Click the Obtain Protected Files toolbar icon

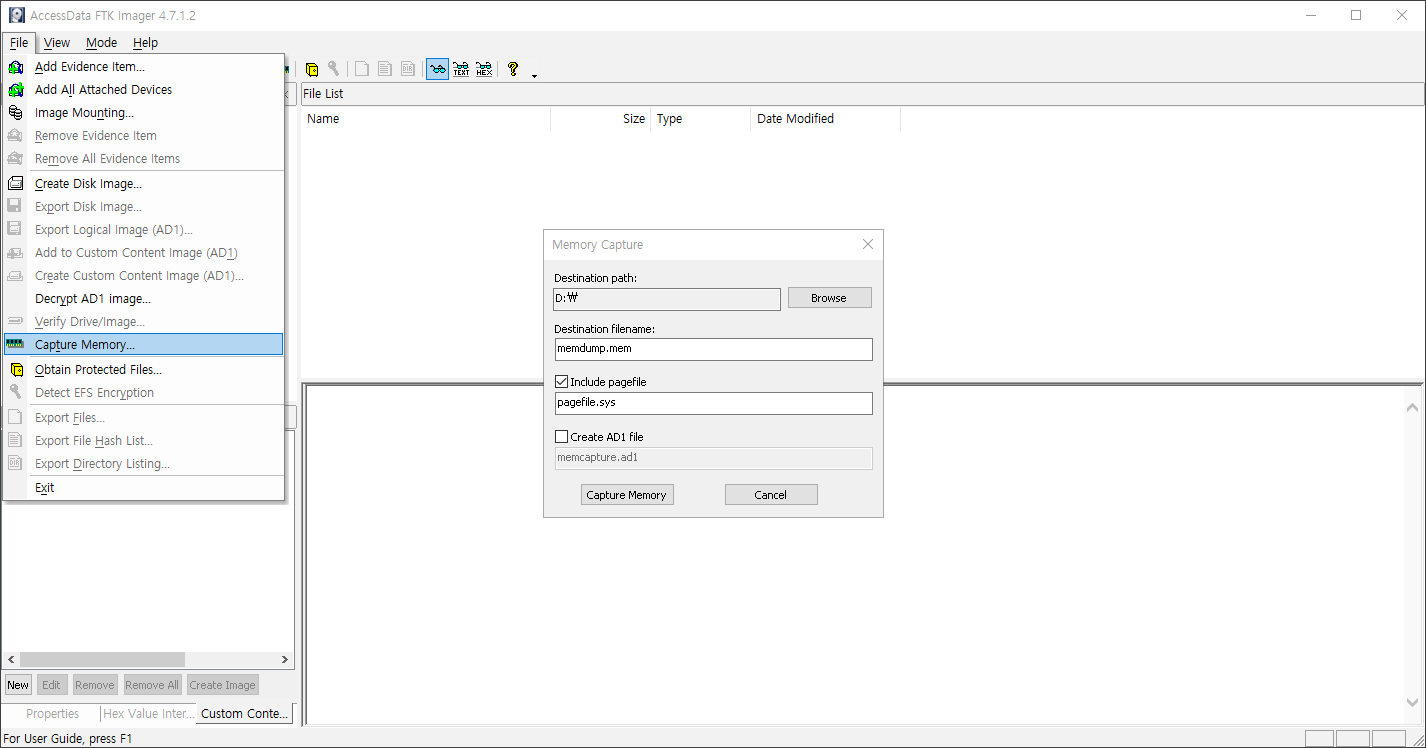tap(312, 69)
